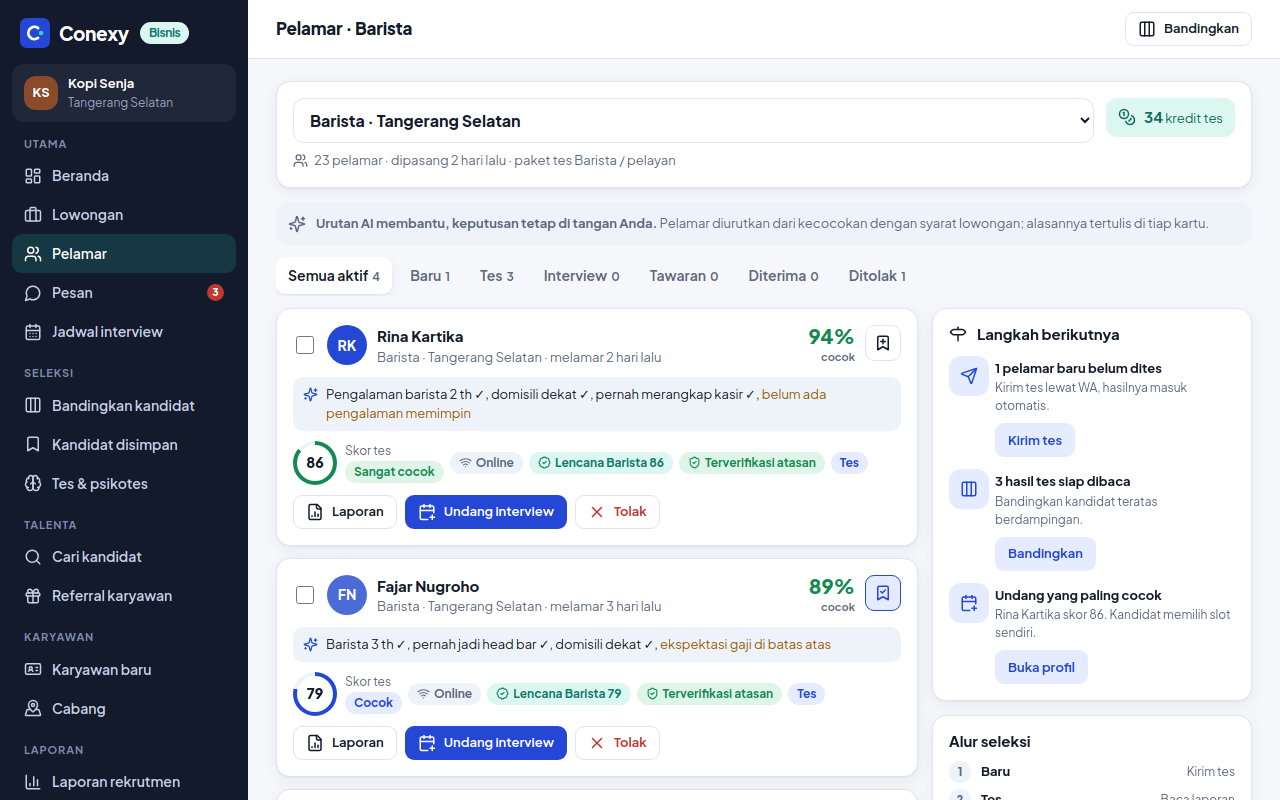
Task: Open Laporan for Rina Kartika
Action: pos(345,512)
